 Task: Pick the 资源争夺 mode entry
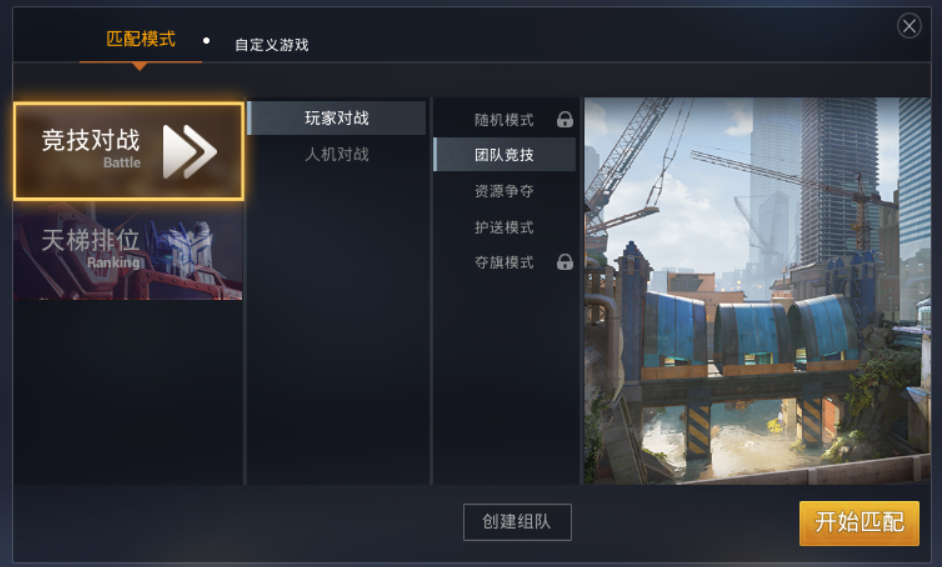click(x=504, y=191)
